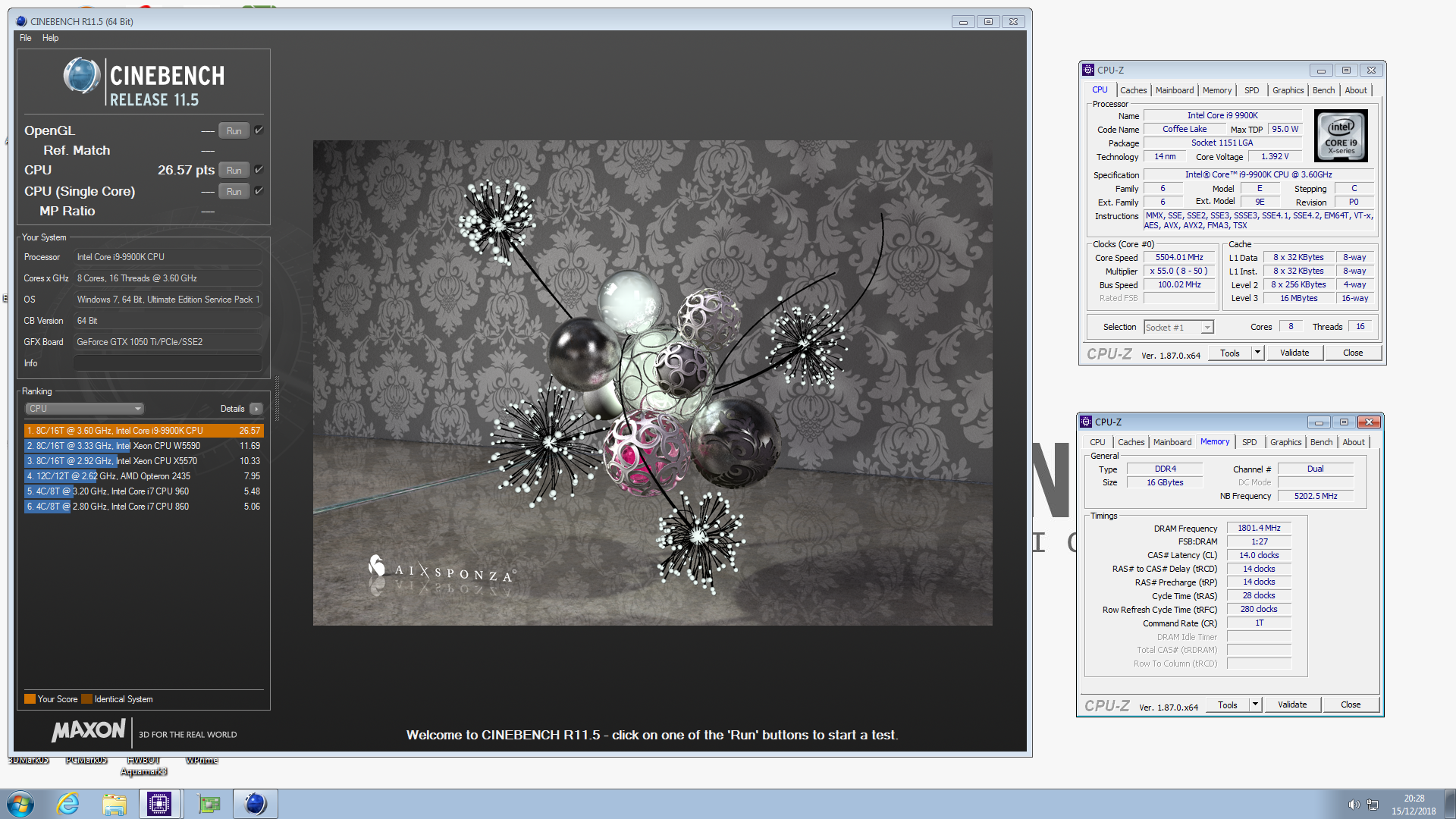Viewport: 1456px width, 819px height.
Task: Click the Intel Core i9 logo in CPU-Z
Action: (x=1340, y=136)
